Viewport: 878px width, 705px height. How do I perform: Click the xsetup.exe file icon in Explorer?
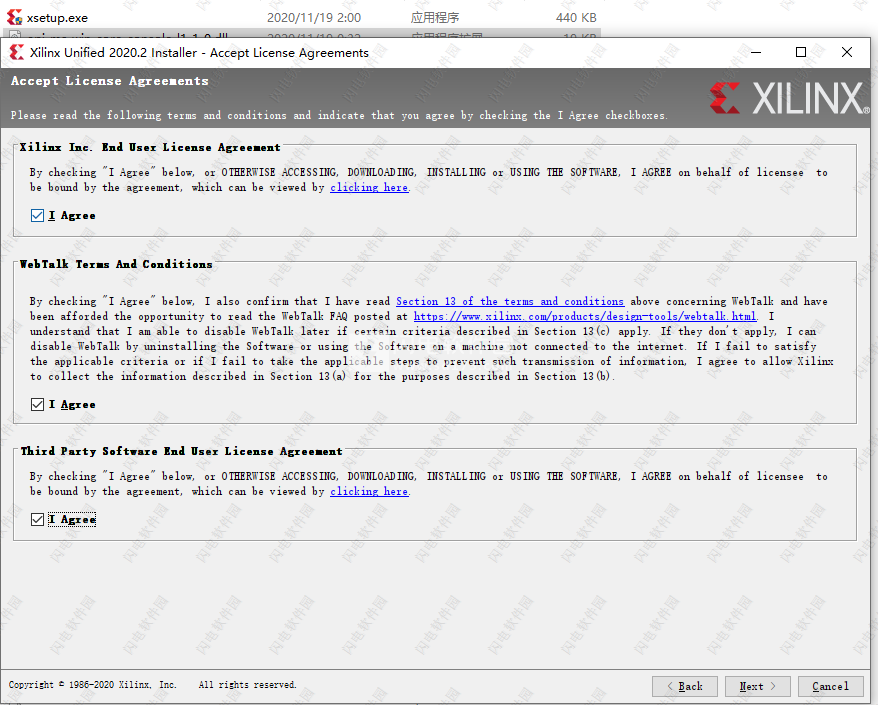point(15,17)
